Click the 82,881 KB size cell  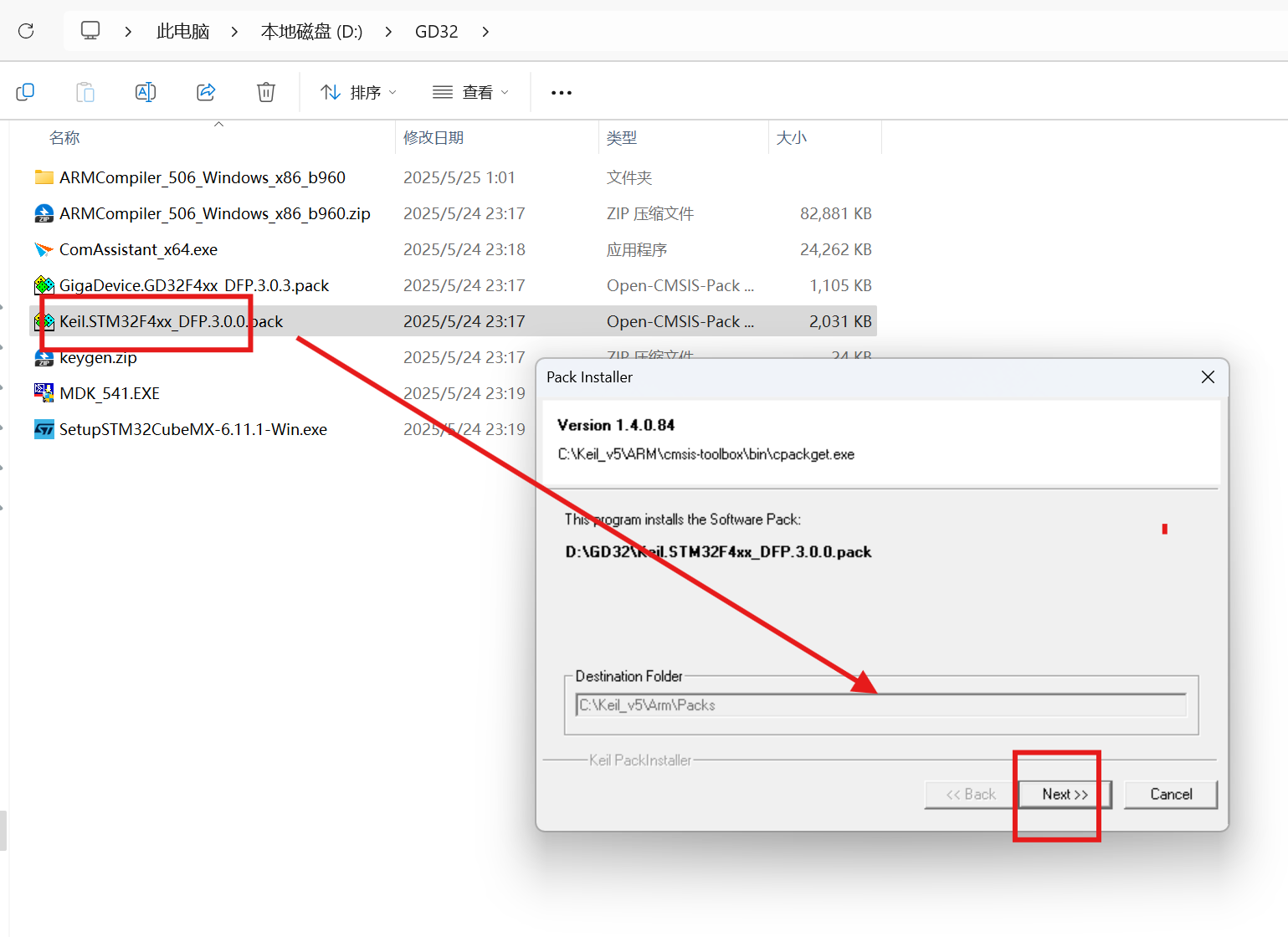(835, 213)
